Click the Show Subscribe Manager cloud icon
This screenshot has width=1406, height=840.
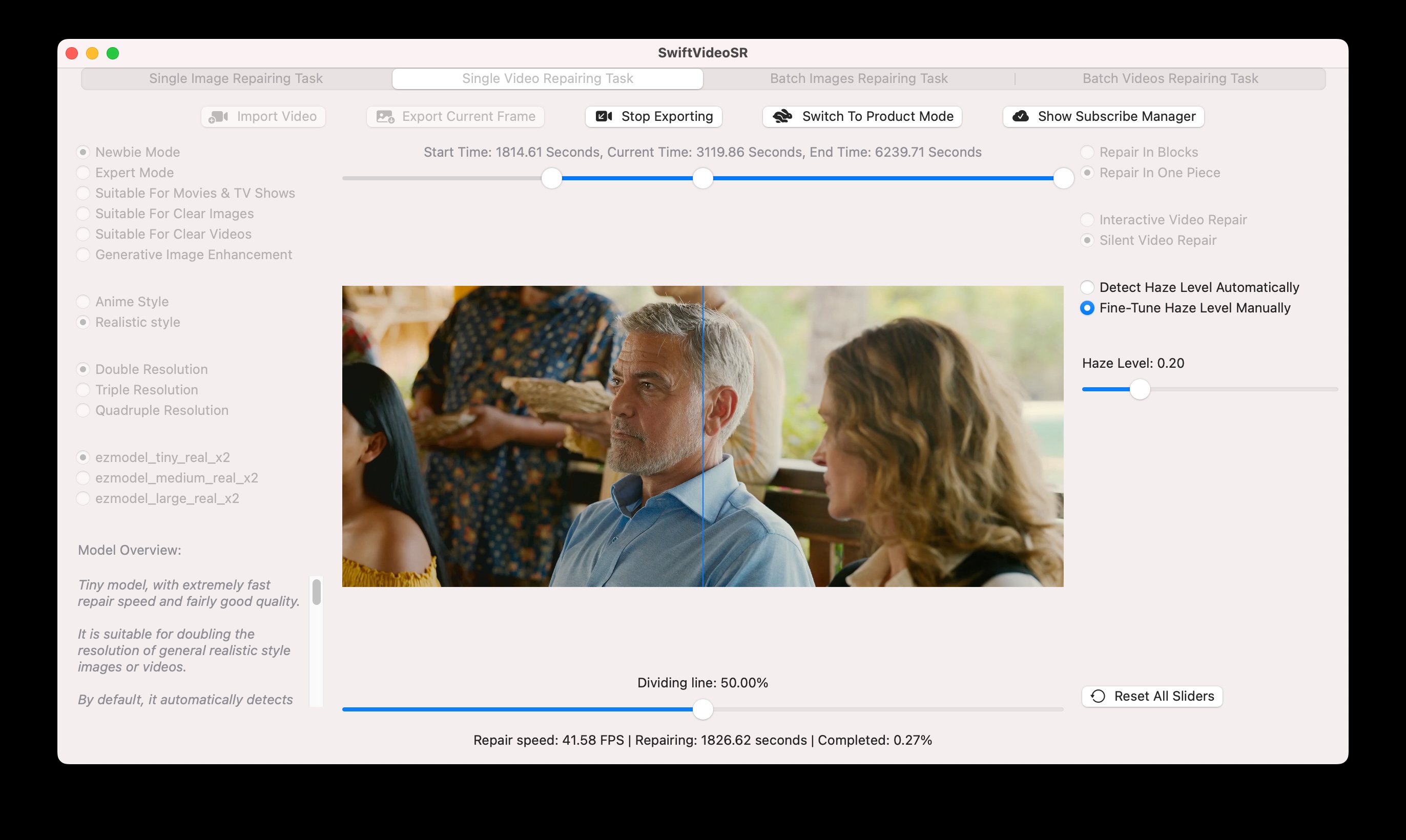(x=1020, y=116)
